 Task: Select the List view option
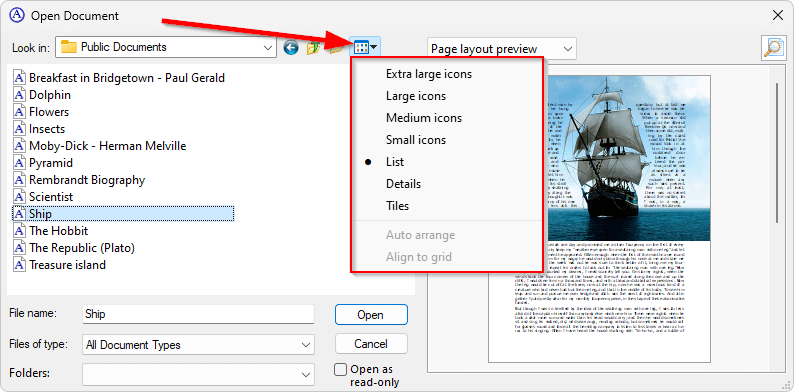(x=394, y=162)
